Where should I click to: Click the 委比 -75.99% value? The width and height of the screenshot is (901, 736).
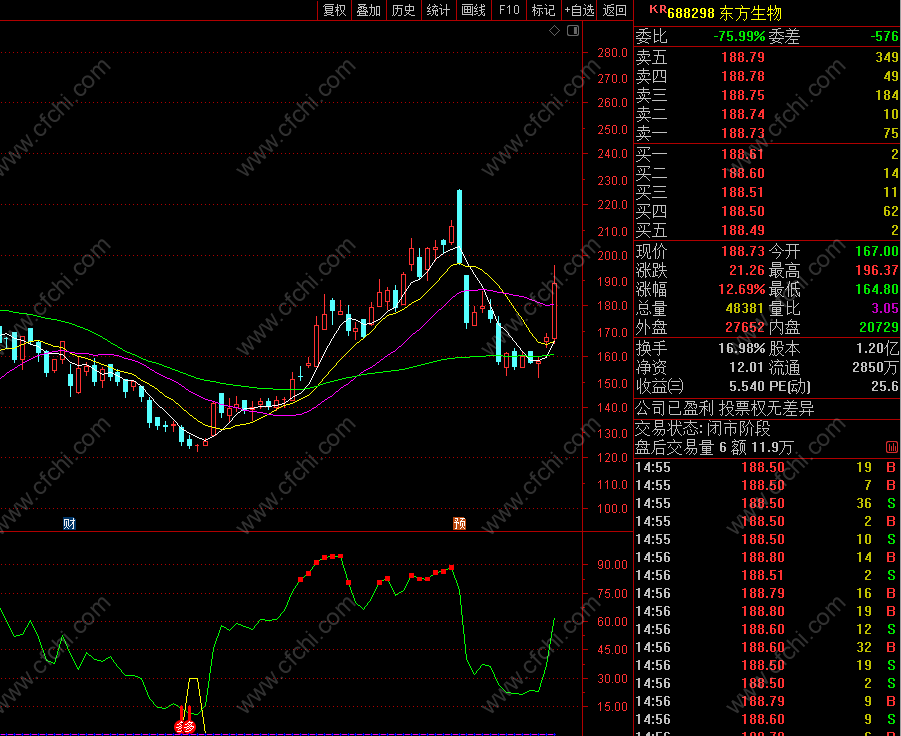[x=739, y=36]
